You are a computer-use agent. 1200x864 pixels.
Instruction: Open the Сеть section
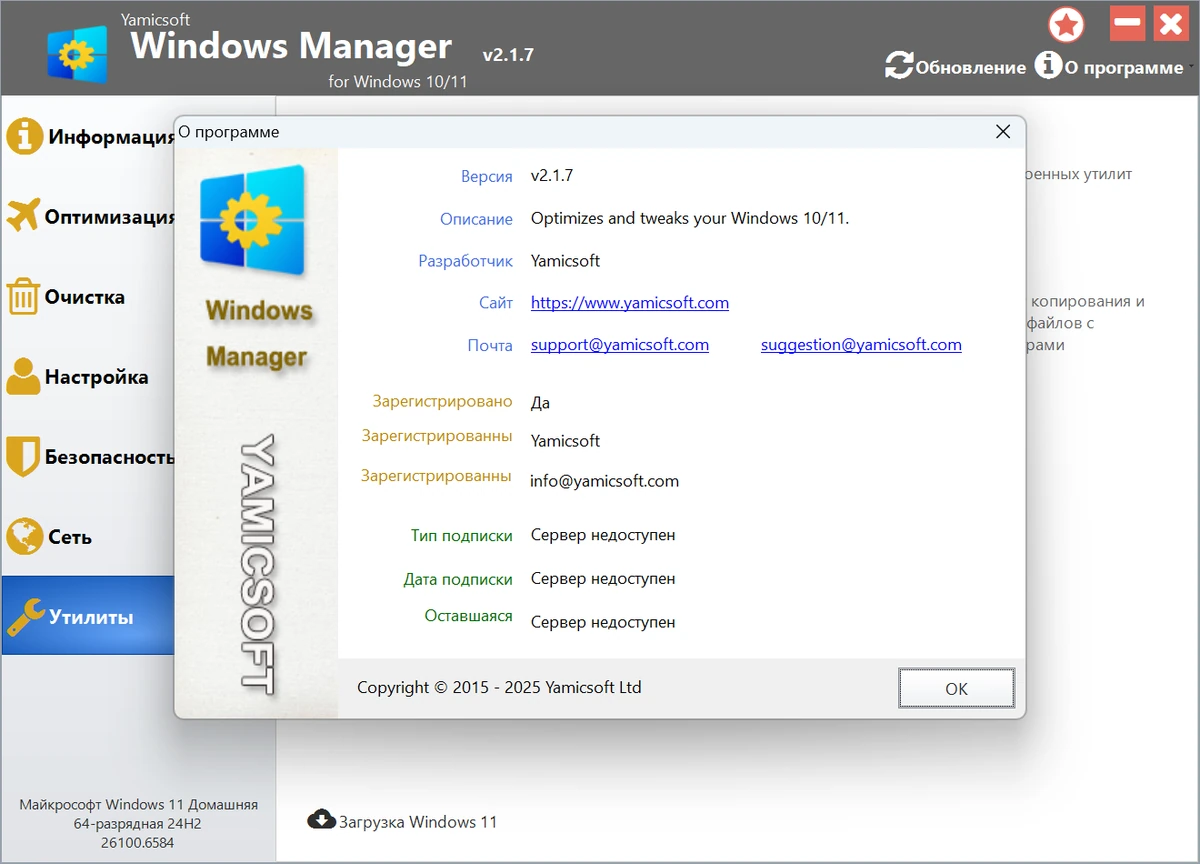pos(88,537)
